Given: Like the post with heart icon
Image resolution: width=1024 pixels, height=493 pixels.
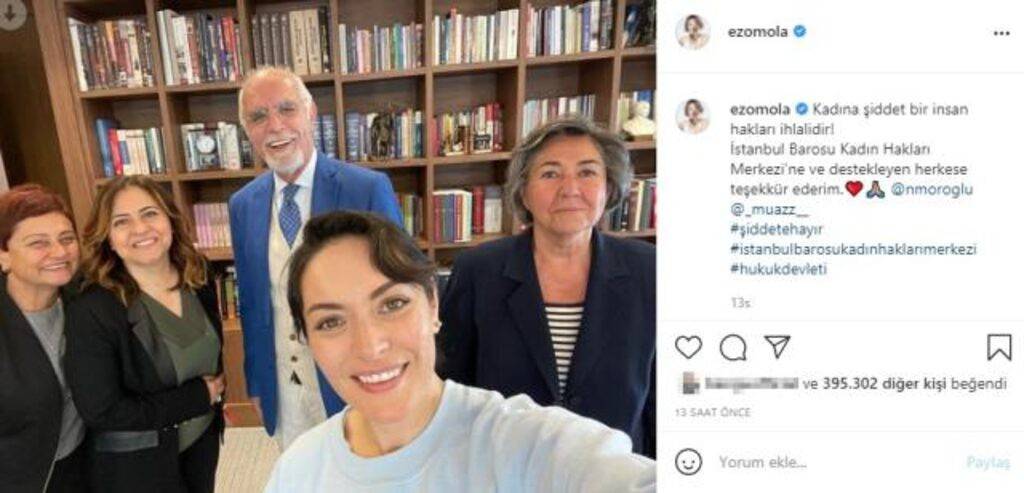Looking at the screenshot, I should (x=688, y=347).
